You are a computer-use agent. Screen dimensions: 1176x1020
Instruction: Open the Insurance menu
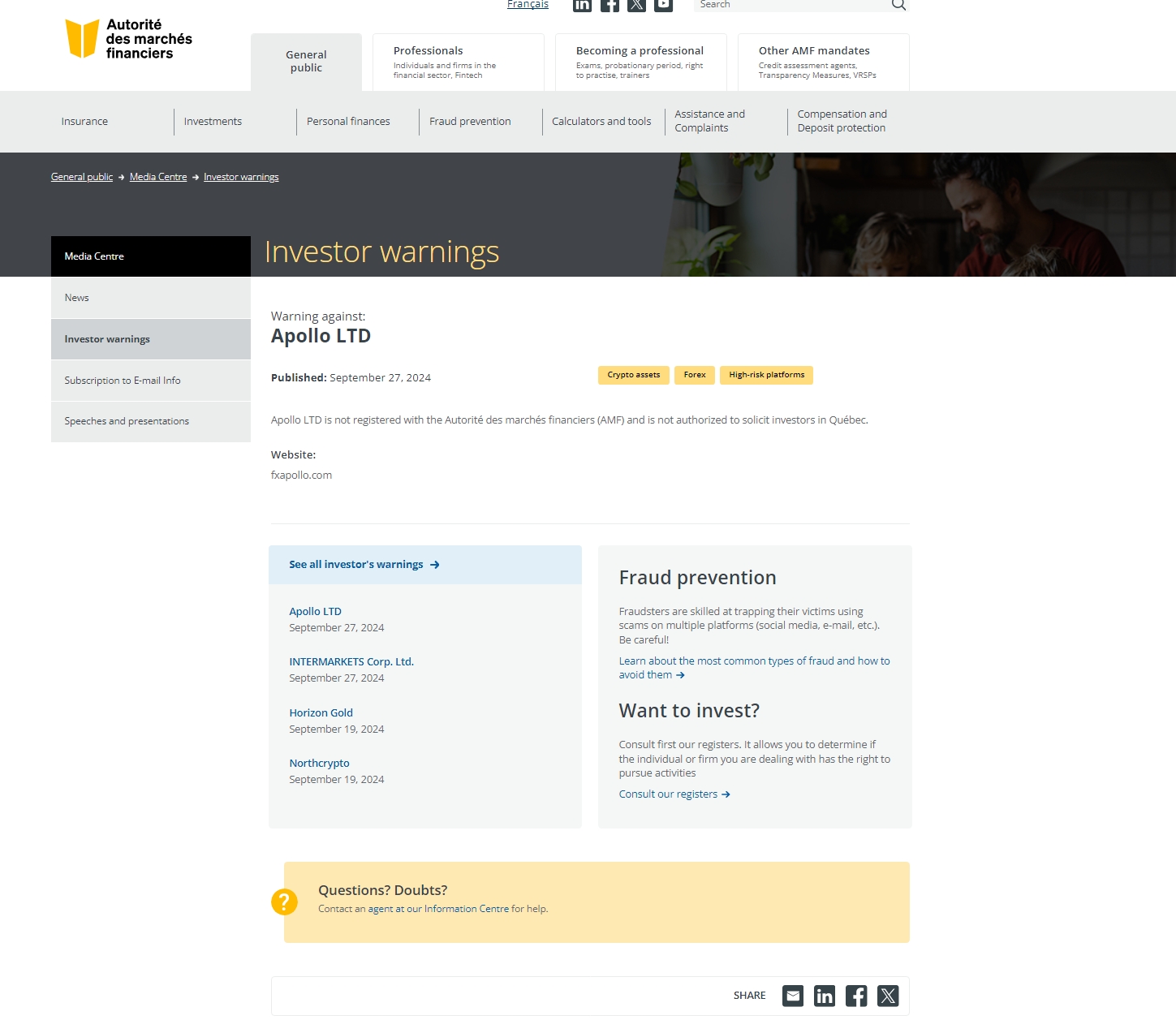click(84, 122)
